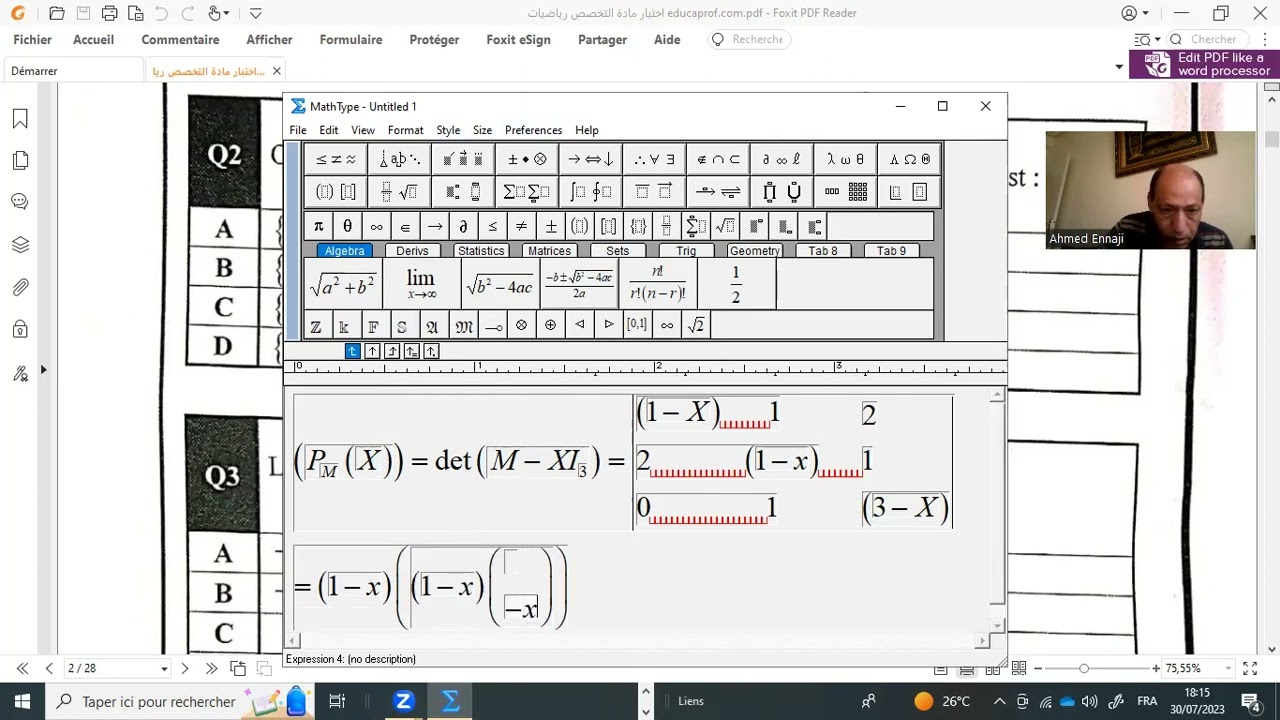
Task: Open Foxit Protéger ribbon tab
Action: (434, 40)
